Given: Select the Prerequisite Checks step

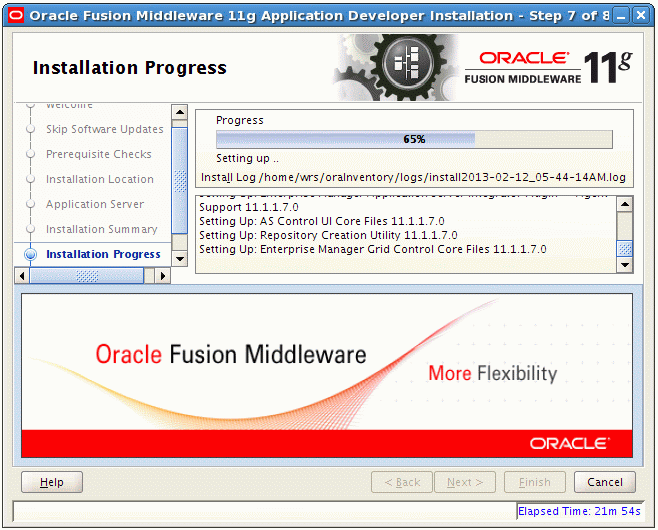Looking at the screenshot, I should point(98,154).
